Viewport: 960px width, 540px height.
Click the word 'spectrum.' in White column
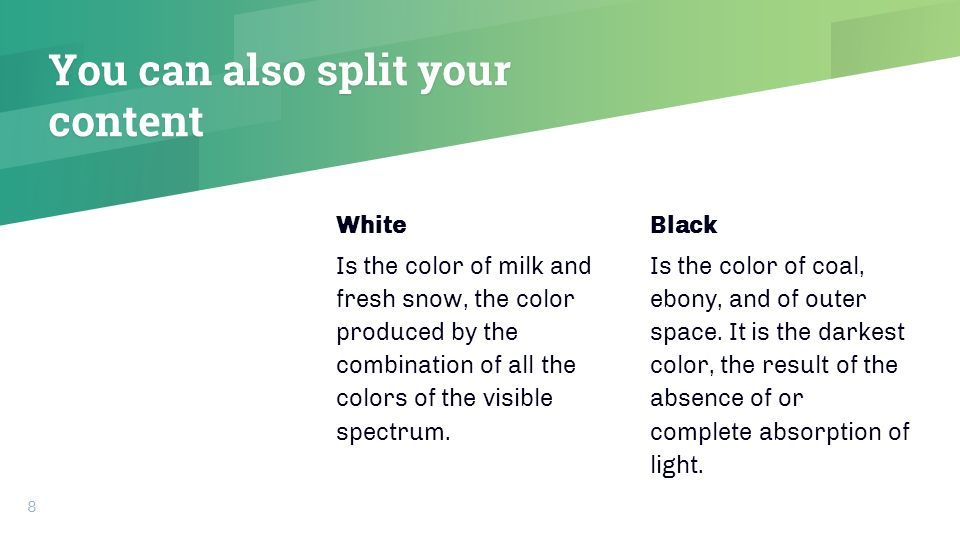tap(393, 432)
